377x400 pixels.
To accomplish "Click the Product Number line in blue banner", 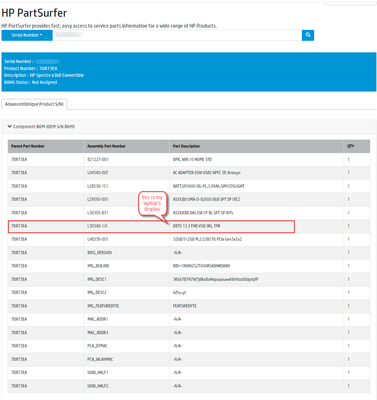I will click(31, 68).
